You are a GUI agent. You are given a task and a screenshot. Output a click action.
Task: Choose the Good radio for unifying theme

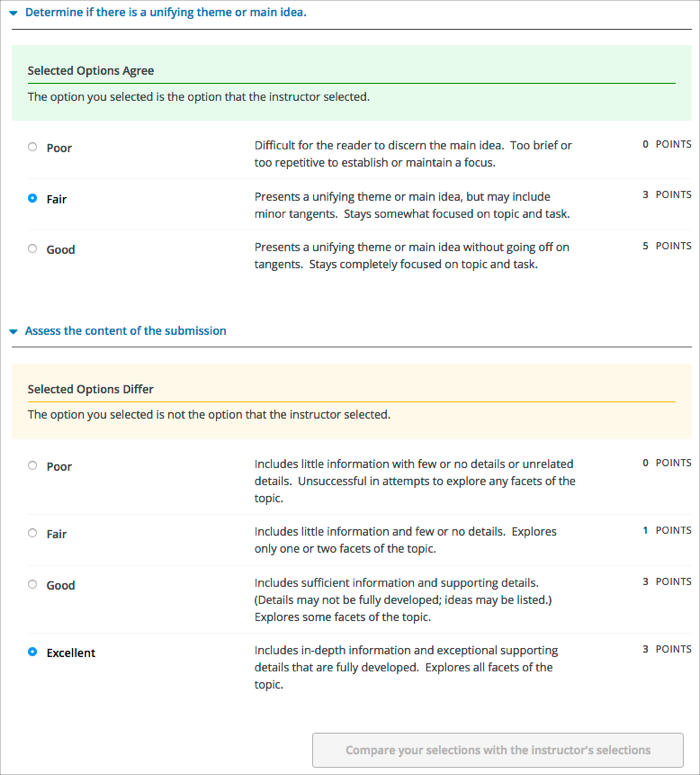33,249
